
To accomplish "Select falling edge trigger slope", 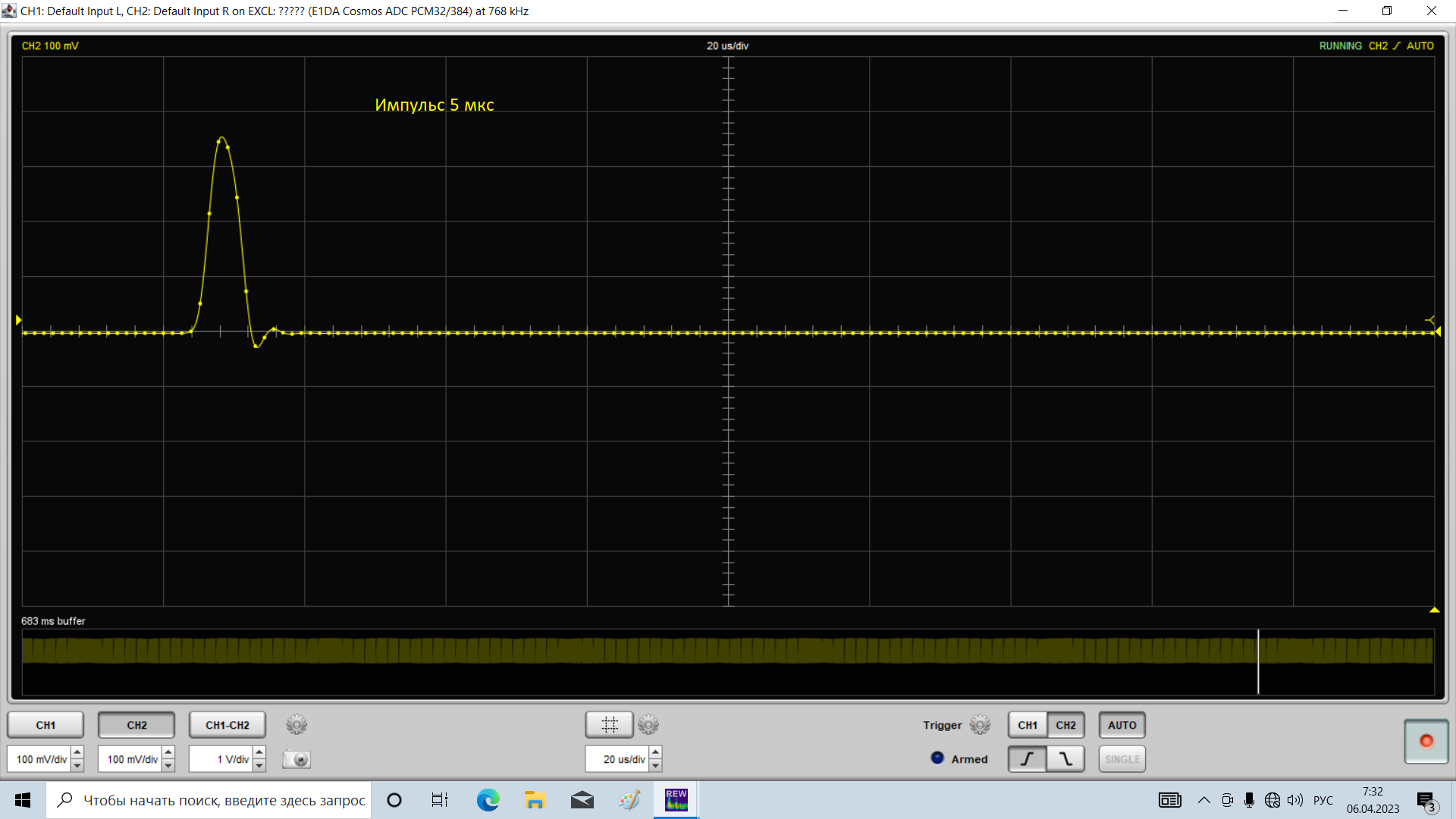I will click(x=1065, y=759).
